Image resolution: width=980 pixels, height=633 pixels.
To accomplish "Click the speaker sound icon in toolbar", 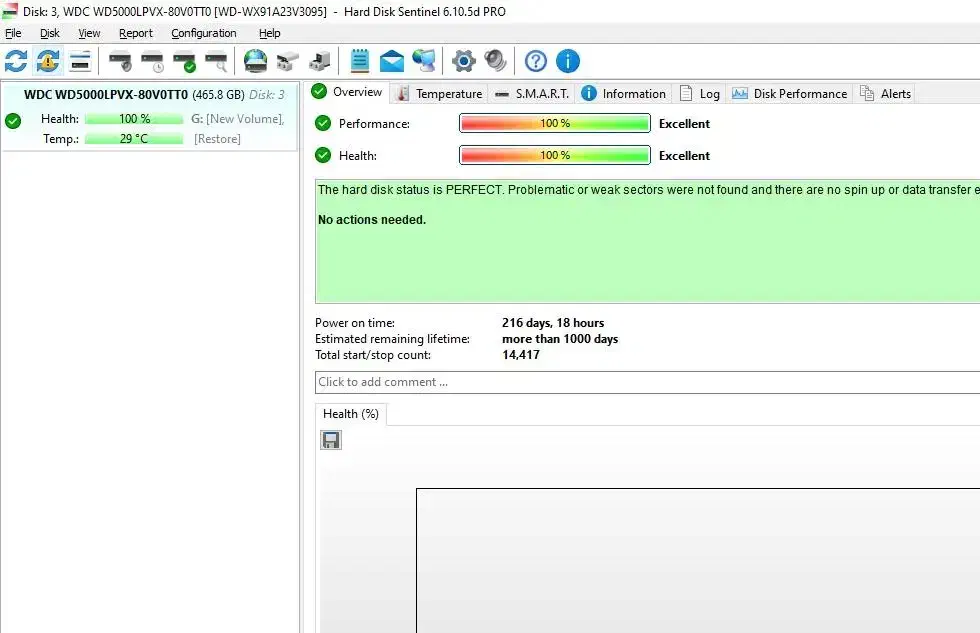I will [495, 62].
